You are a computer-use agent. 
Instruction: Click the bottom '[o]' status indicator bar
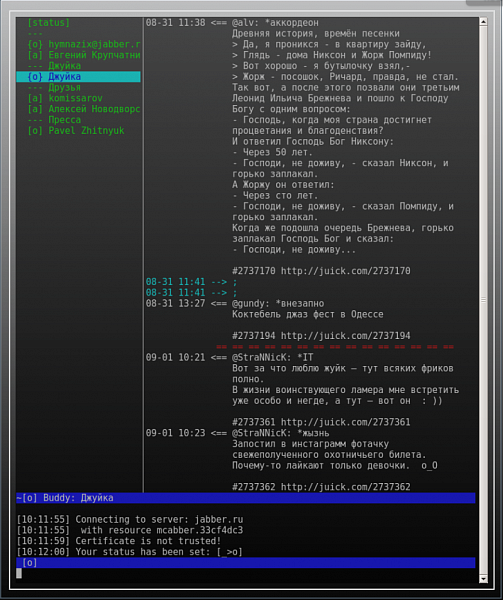pos(246,562)
